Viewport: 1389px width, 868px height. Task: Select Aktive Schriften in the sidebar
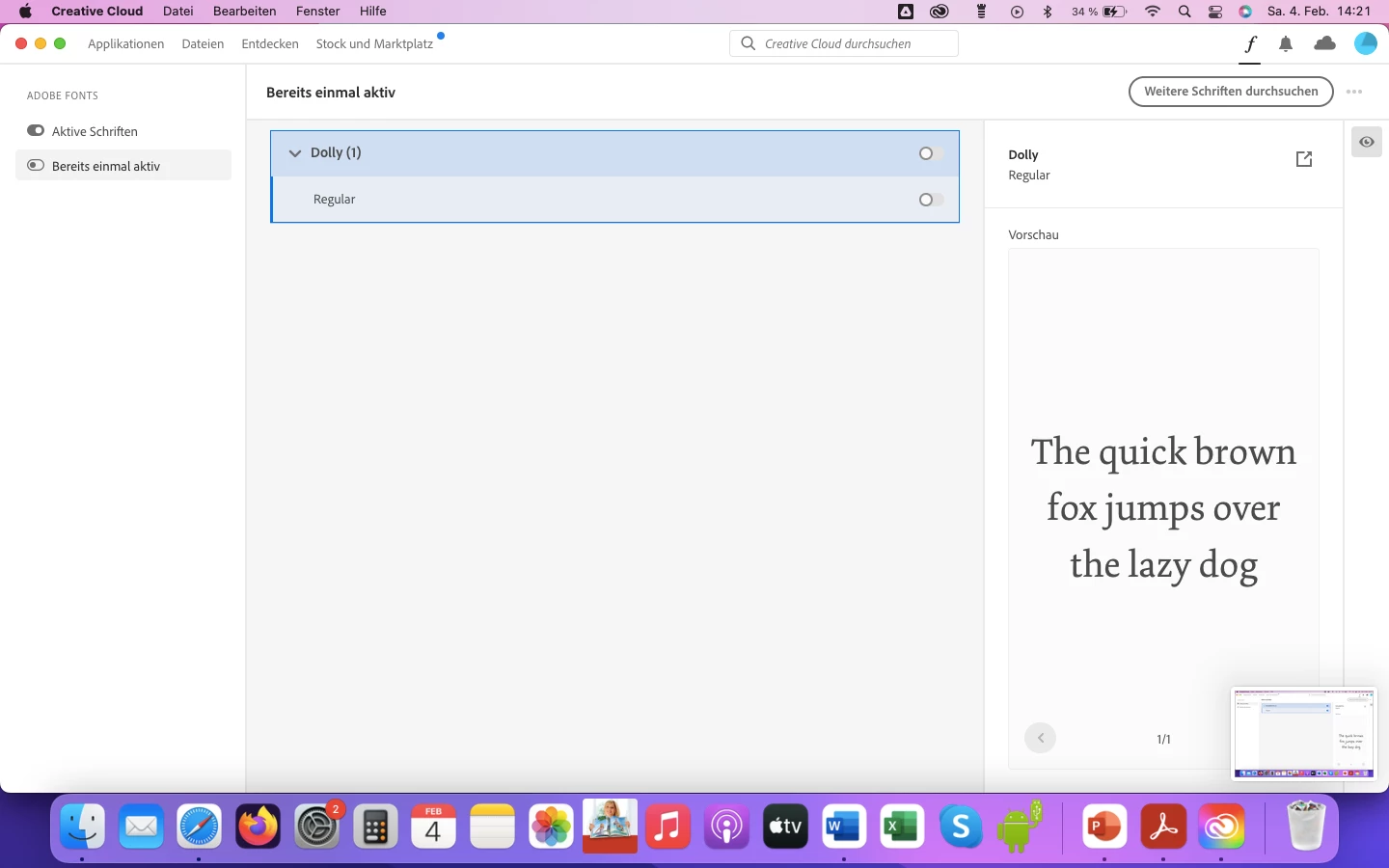coord(123,131)
